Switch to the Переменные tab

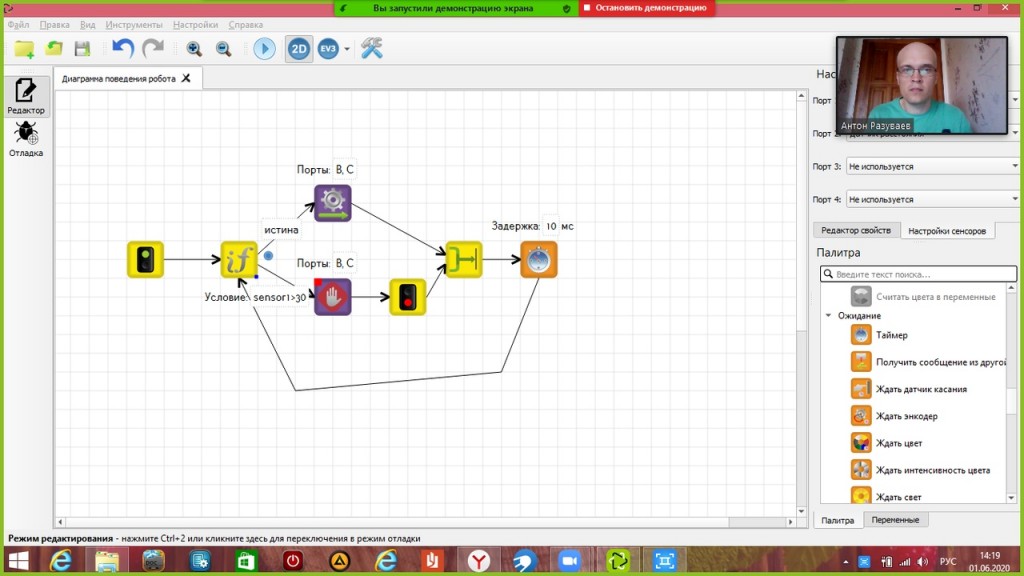[896, 520]
